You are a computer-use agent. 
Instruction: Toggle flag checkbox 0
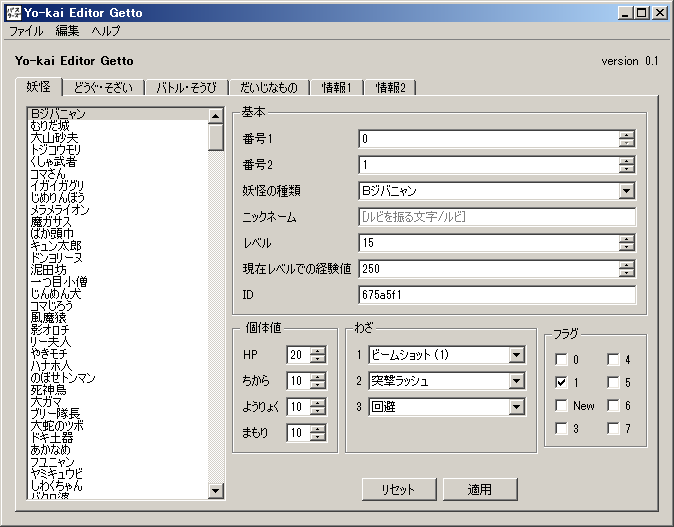(x=561, y=359)
